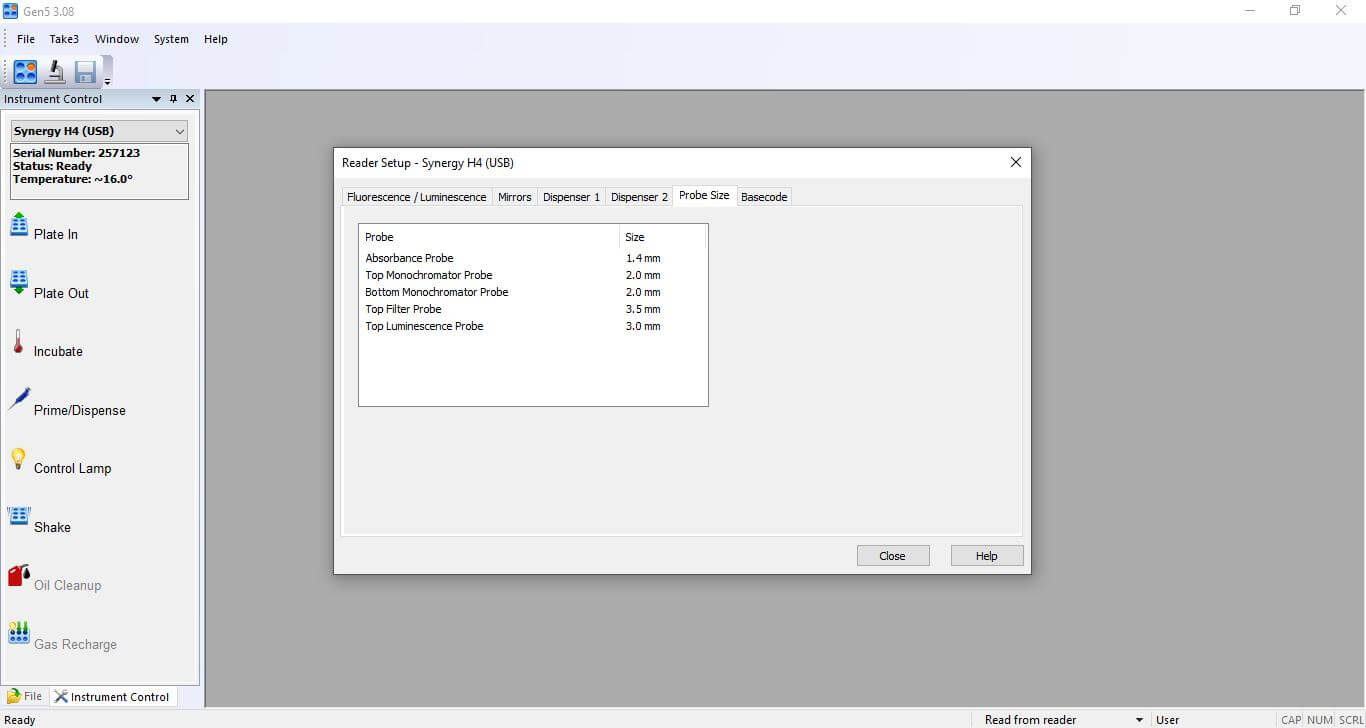Click the Plate In icon

(19, 225)
